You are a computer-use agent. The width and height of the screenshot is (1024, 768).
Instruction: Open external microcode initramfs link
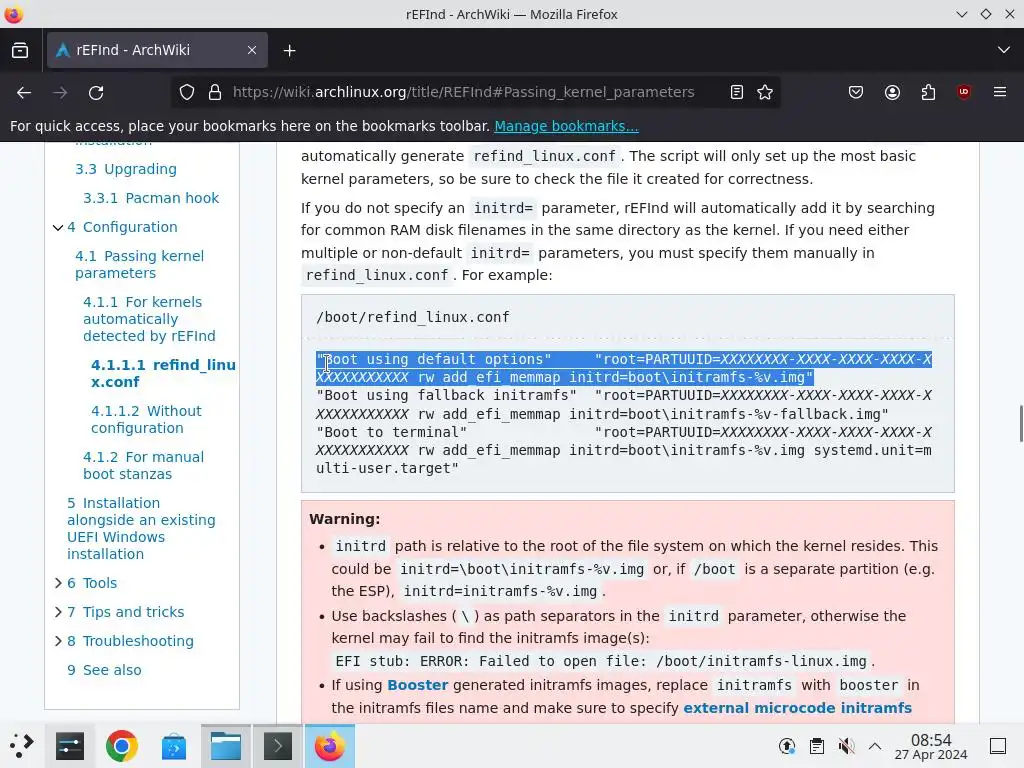[797, 708]
